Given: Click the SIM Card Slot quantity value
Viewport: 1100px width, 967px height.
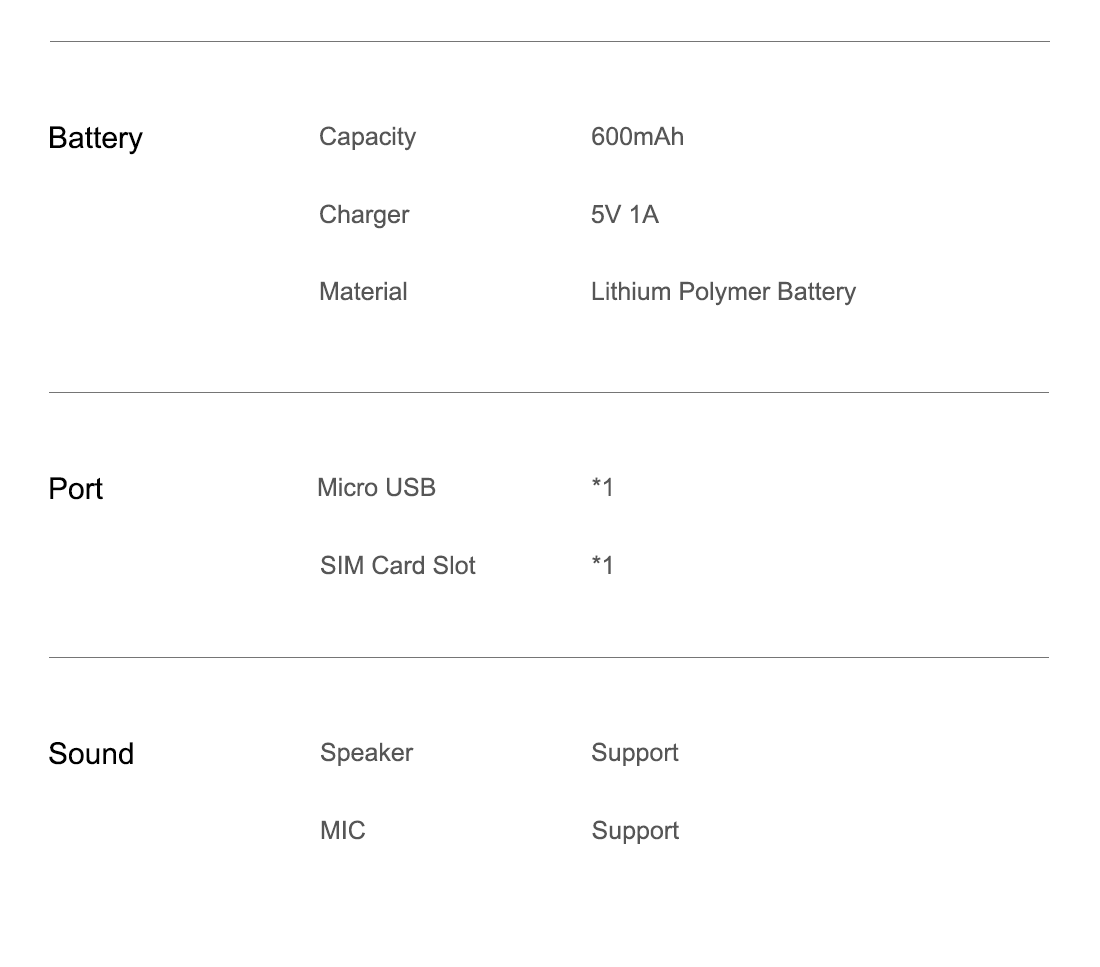Looking at the screenshot, I should pos(602,566).
